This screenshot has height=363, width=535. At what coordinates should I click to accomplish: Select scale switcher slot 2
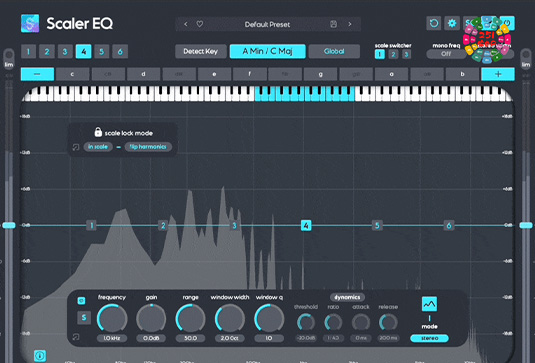(393, 54)
